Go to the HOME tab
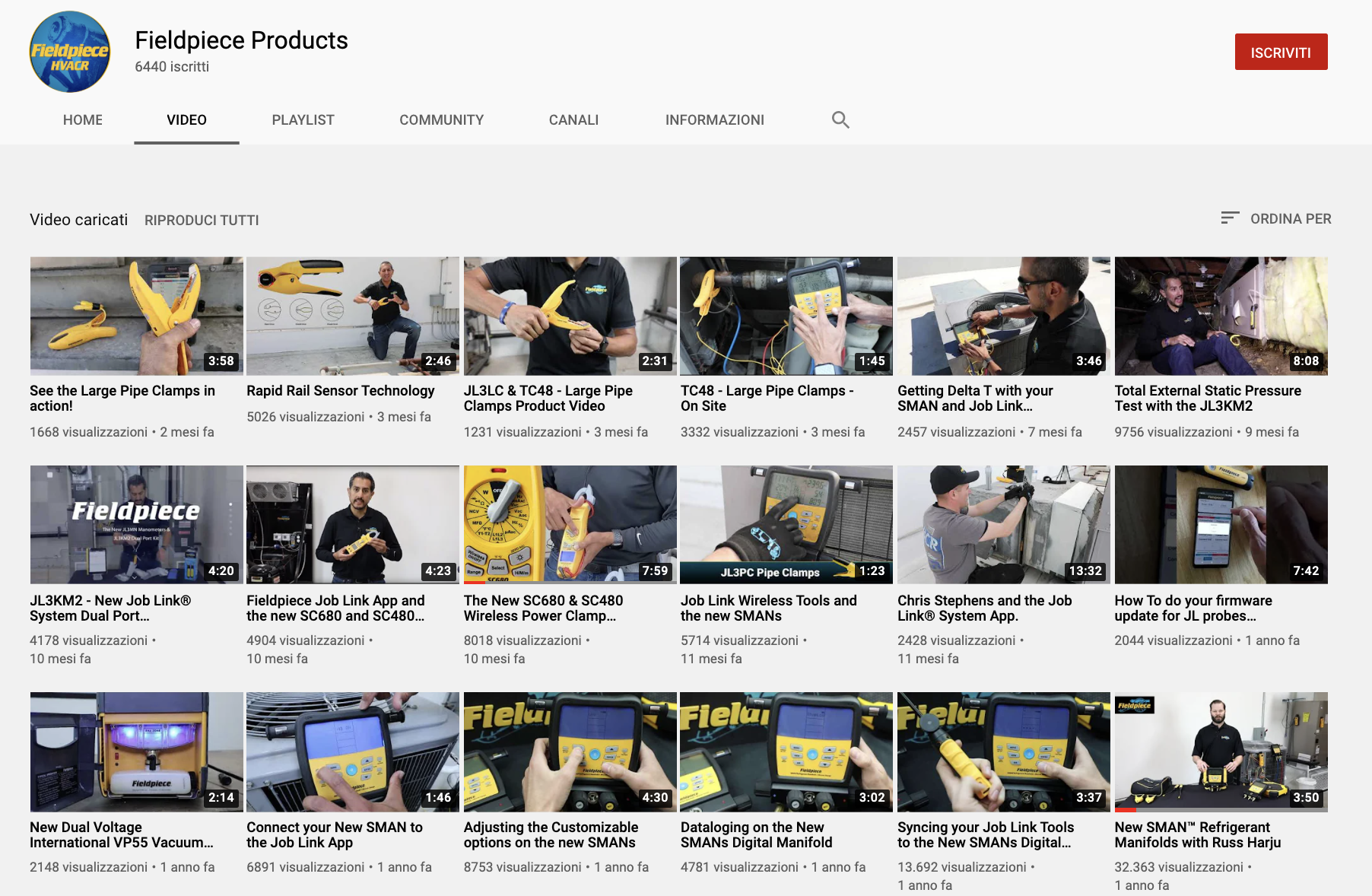The image size is (1372, 896). 83,119
